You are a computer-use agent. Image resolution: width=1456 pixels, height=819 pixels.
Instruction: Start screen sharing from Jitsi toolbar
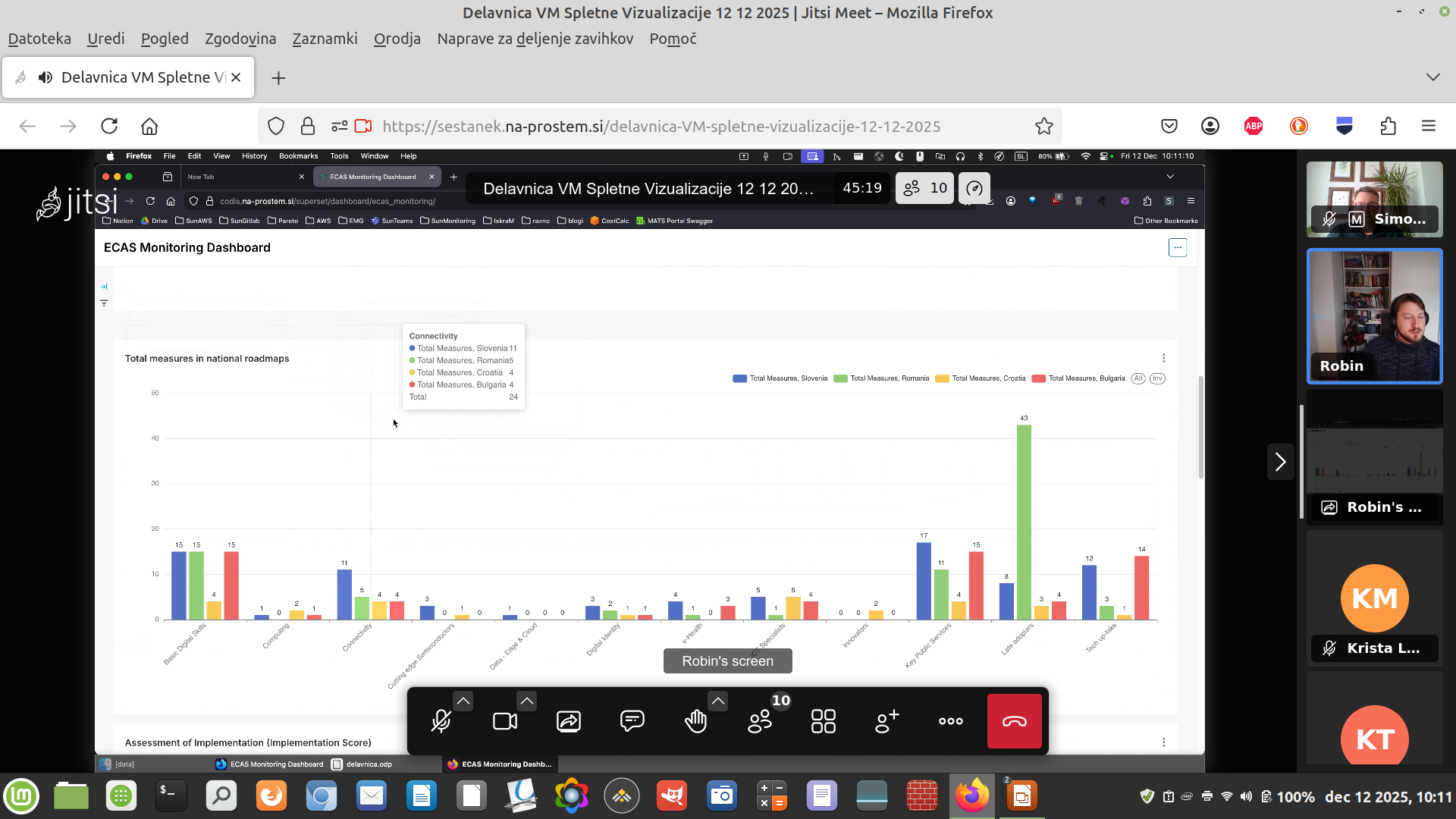coord(568,721)
